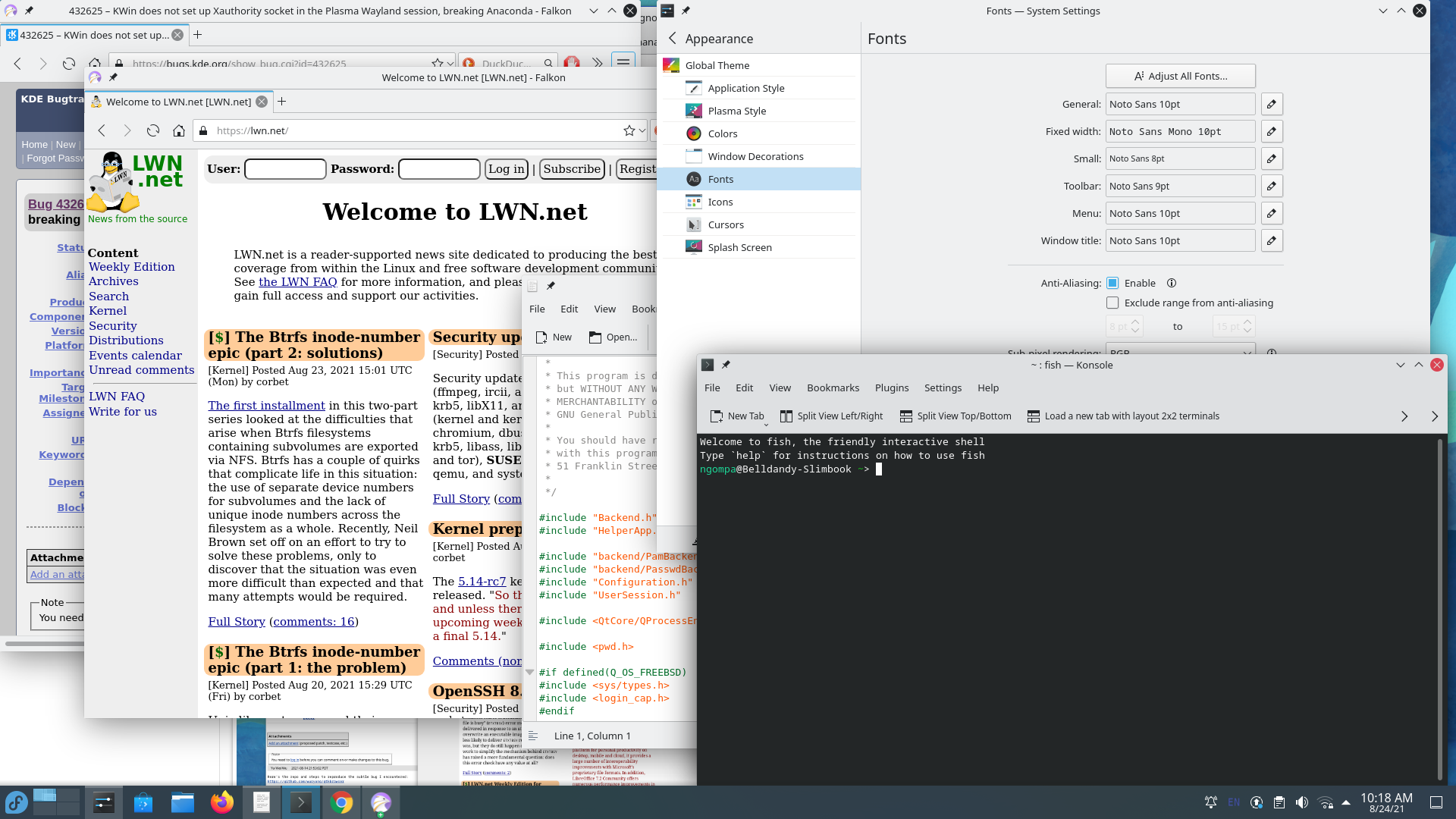Show more toolbar items in the KDE bug Falkon window
Screen dimensions: 1456x819
tap(598, 63)
